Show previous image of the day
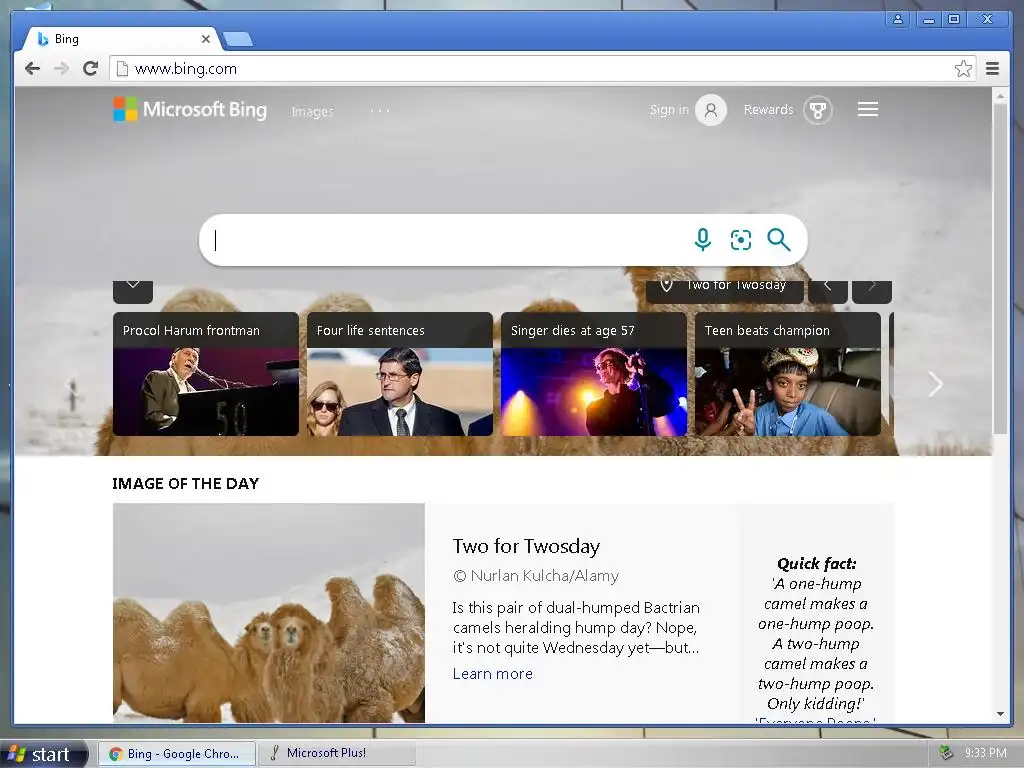This screenshot has width=1024, height=768. 827,291
